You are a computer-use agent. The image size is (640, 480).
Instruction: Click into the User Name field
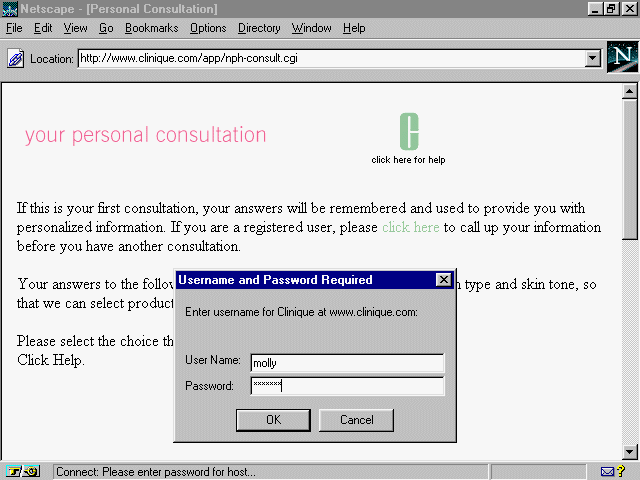pos(347,363)
